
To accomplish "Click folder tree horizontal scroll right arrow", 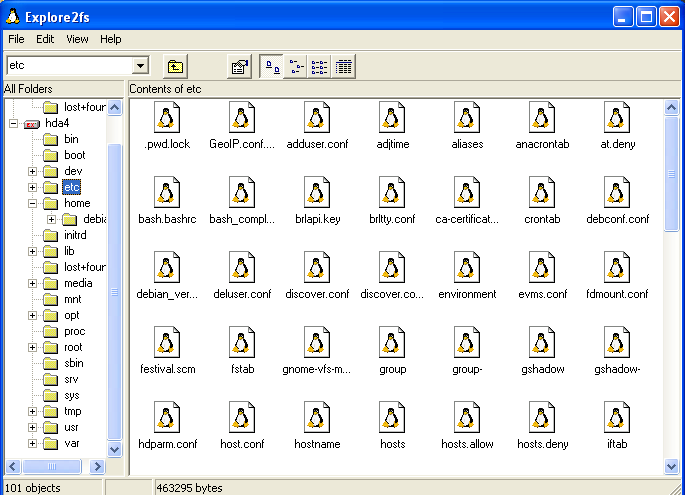I will [97, 467].
